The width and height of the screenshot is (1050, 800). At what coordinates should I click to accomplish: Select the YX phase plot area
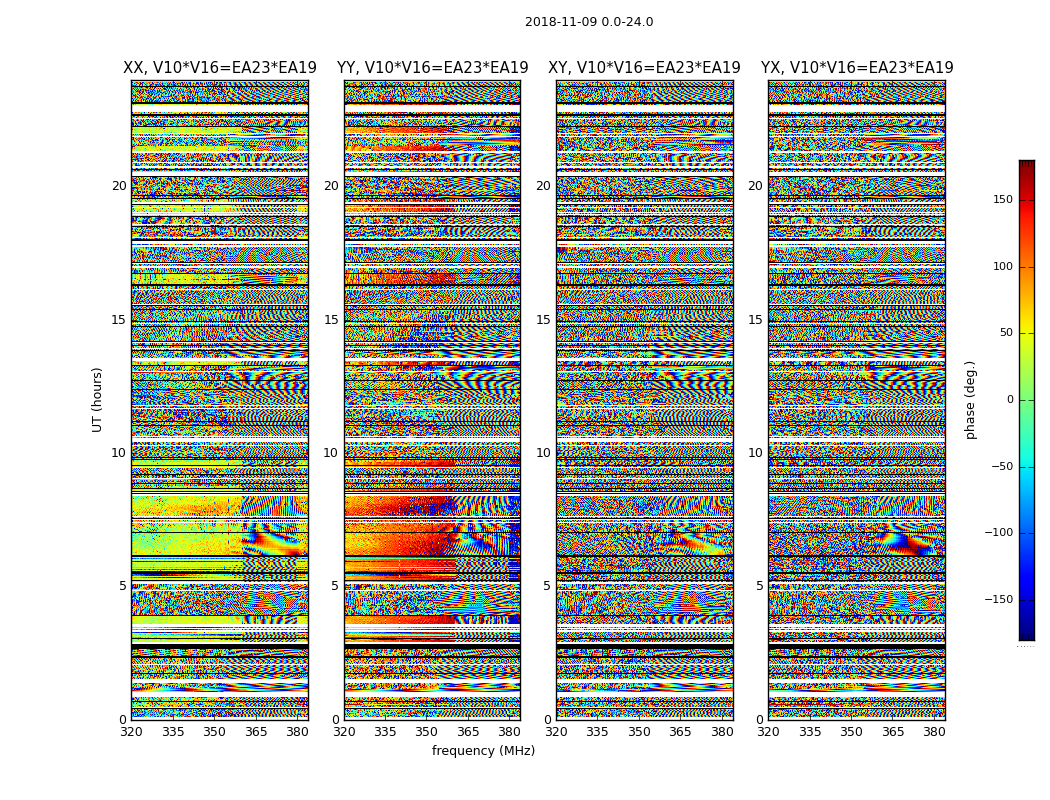point(857,400)
